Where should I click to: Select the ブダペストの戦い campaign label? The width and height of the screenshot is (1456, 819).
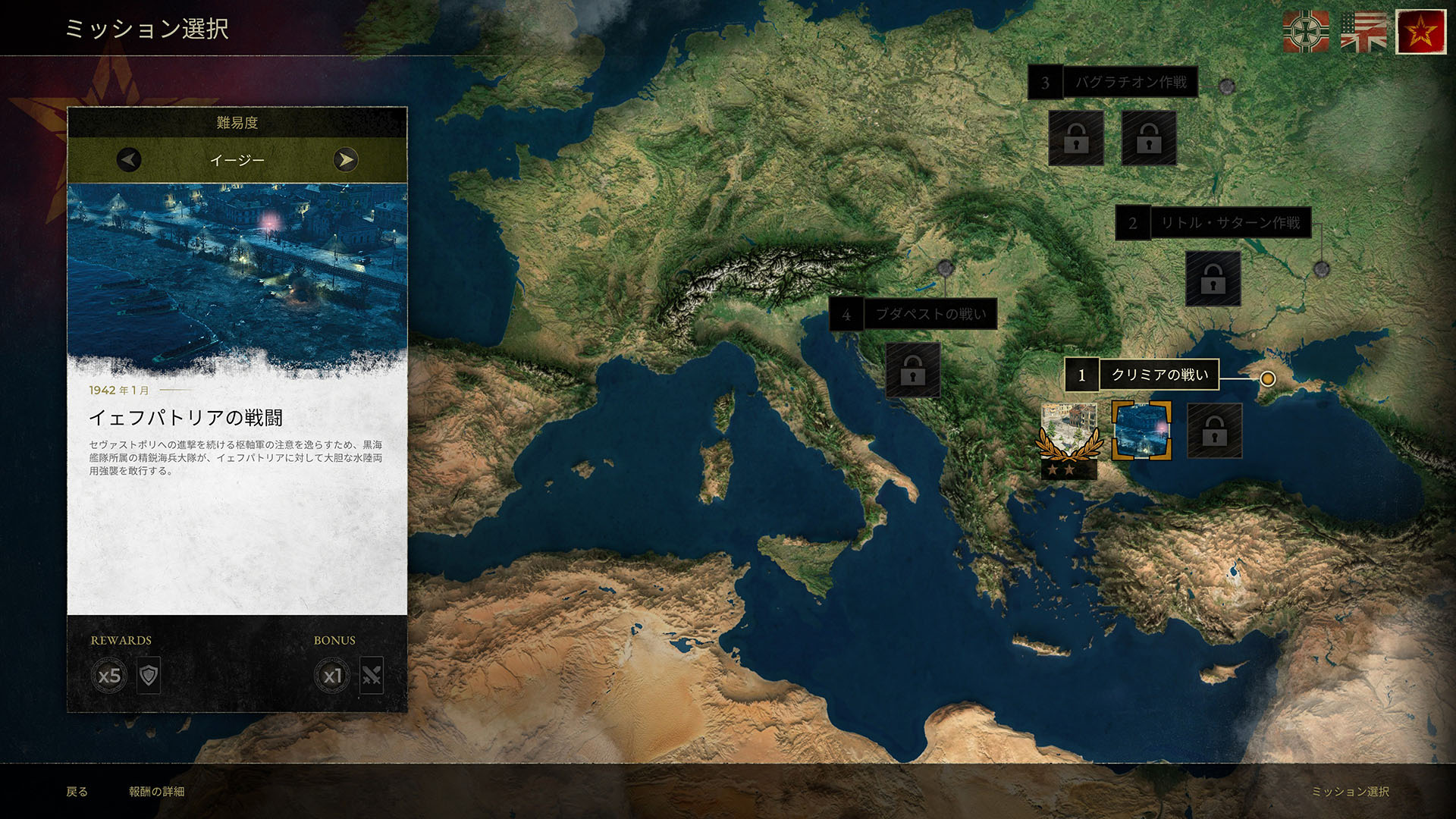[x=930, y=314]
